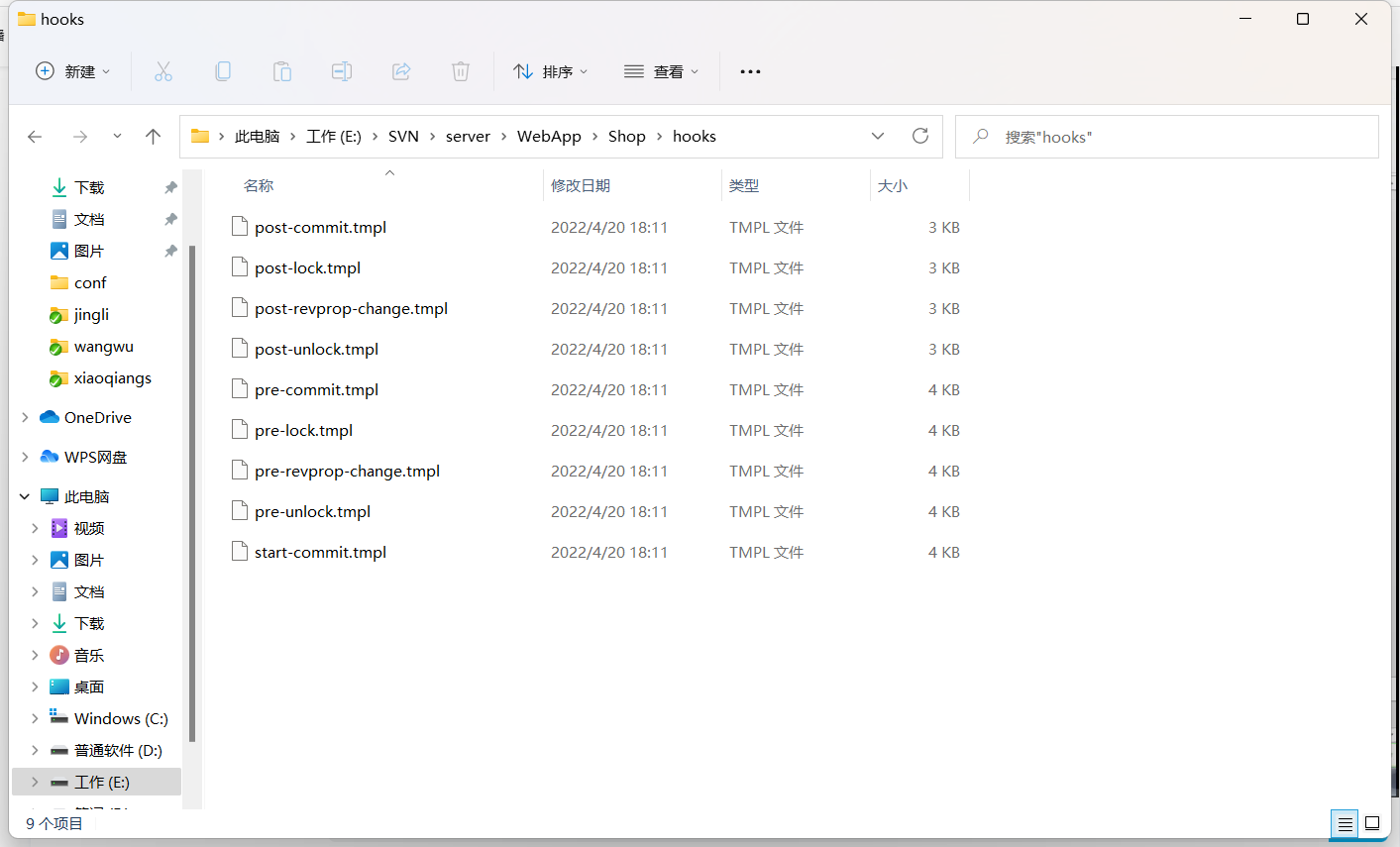Open pinned 文档 in quick access
This screenshot has width=1400, height=847.
pyautogui.click(x=89, y=219)
